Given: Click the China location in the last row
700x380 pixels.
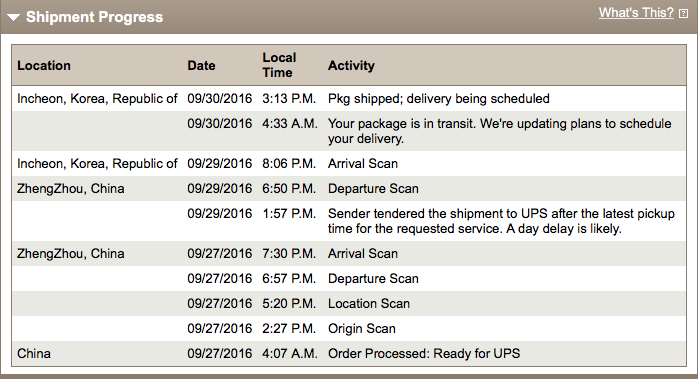Looking at the screenshot, I should (34, 354).
